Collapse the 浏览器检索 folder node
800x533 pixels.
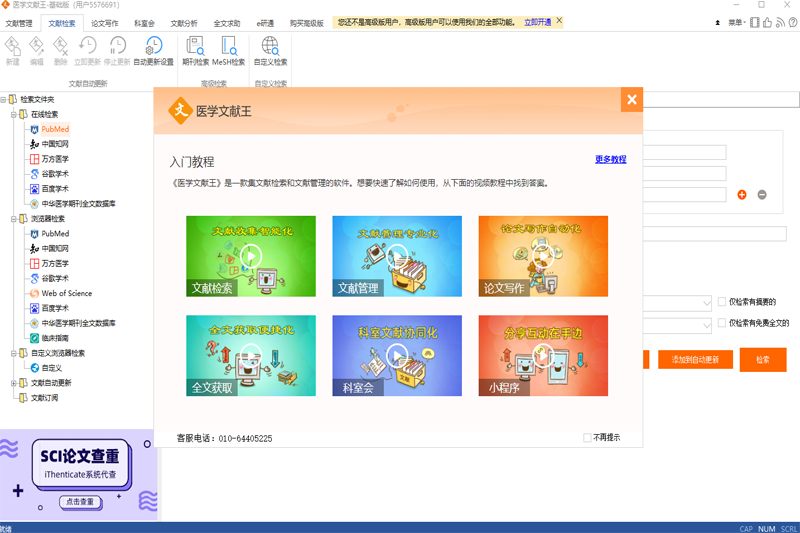click(x=13, y=219)
